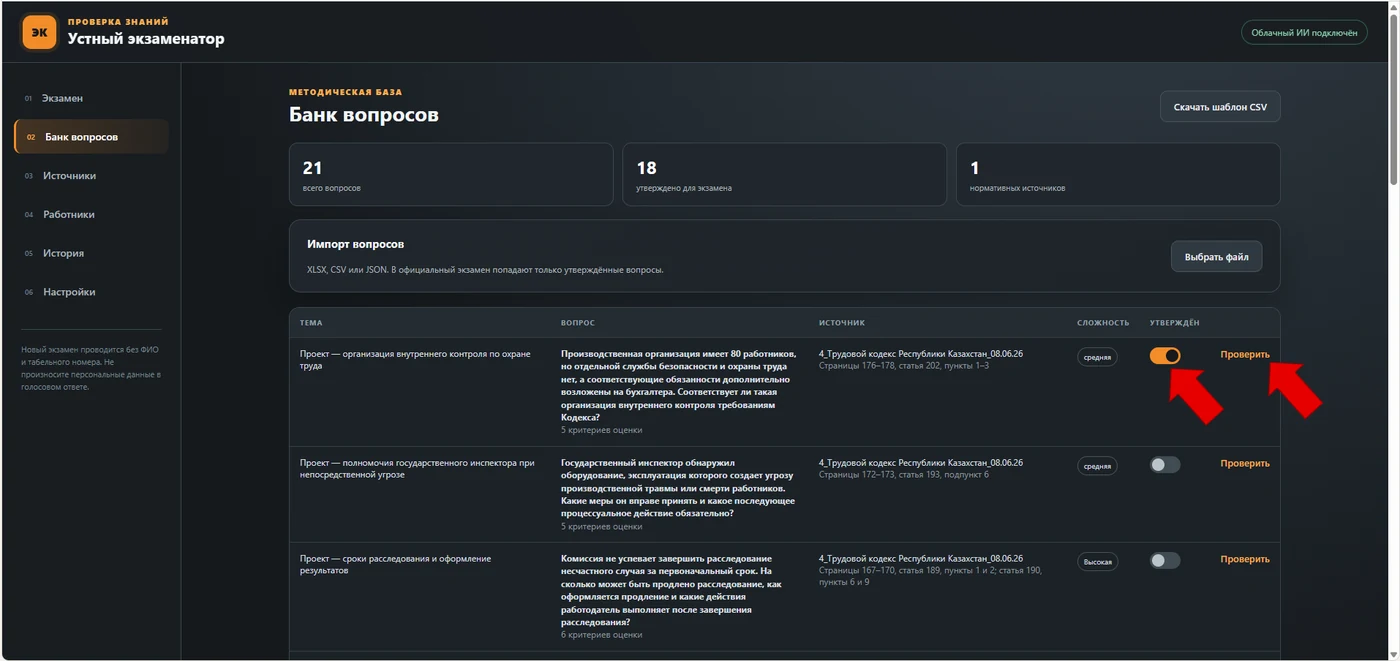
Task: Click the ТЕМА column header
Action: (311, 323)
